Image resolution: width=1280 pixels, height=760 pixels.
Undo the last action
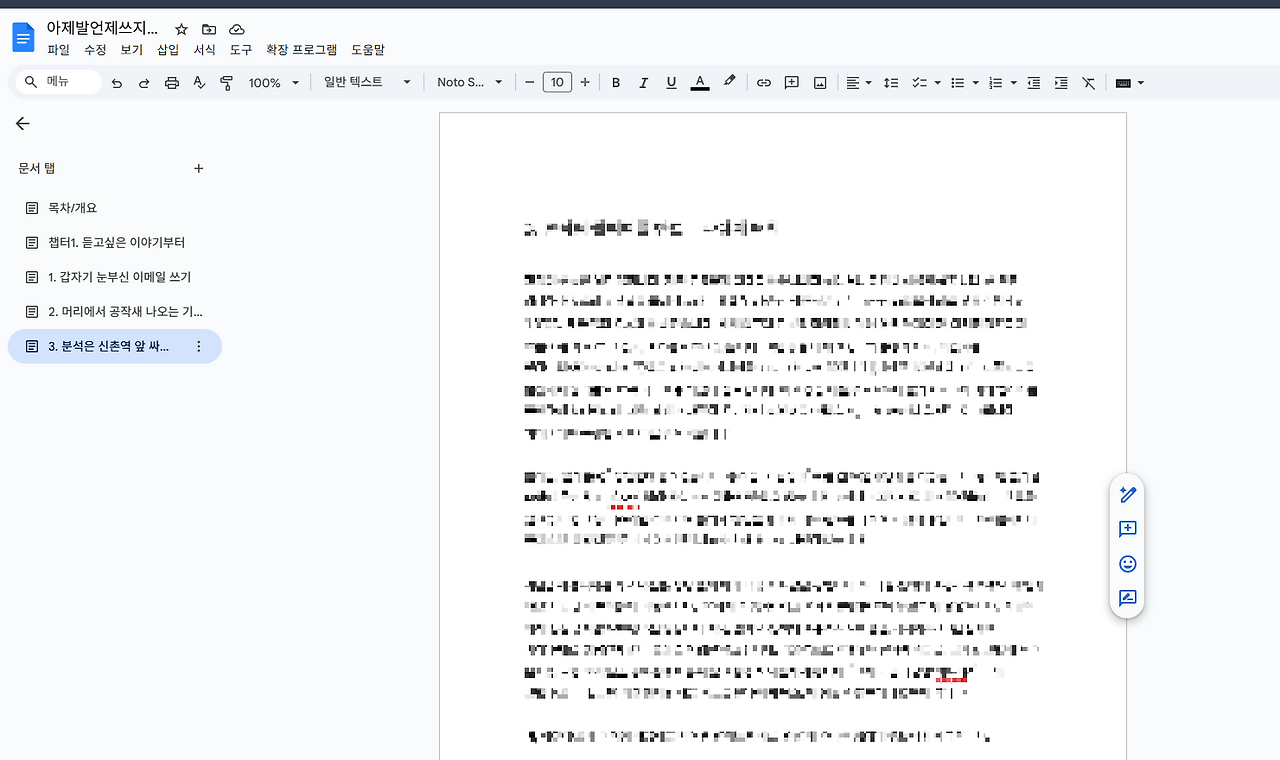[x=117, y=83]
